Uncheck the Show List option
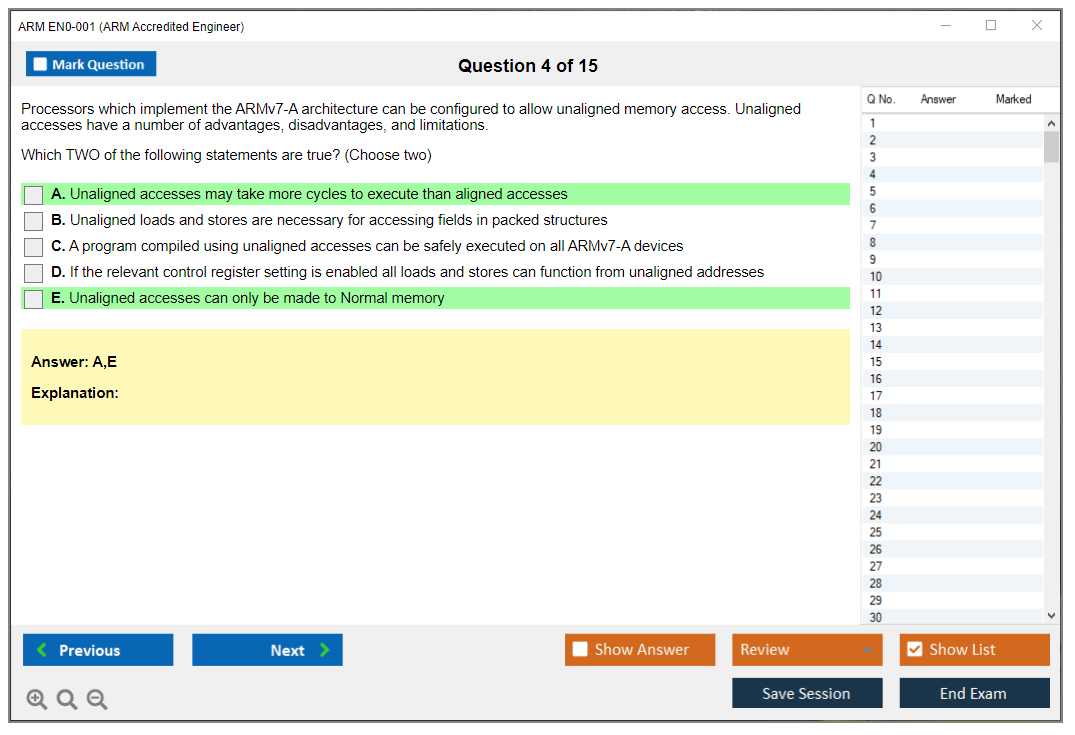 pos(914,650)
